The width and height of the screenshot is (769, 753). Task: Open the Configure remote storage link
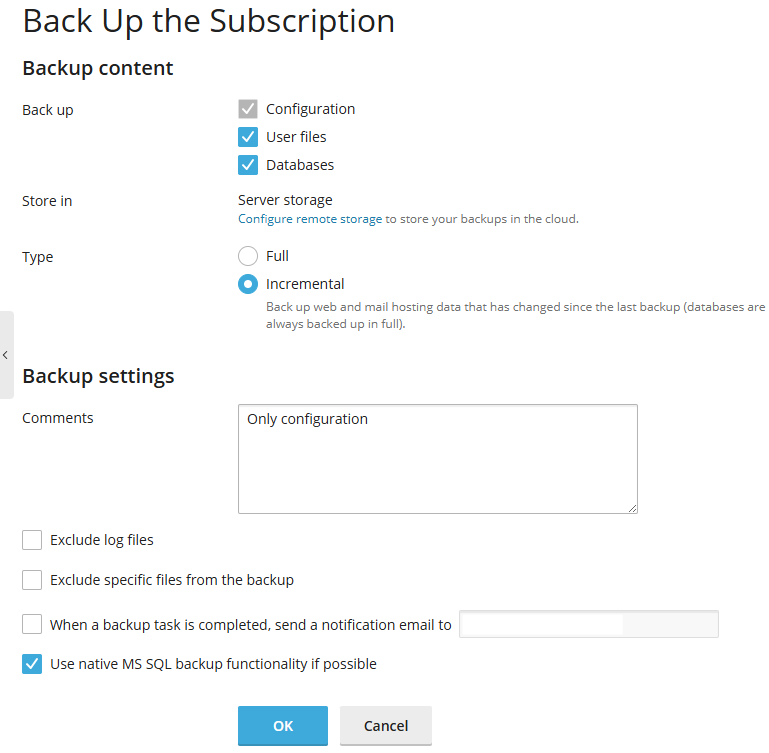tap(309, 219)
